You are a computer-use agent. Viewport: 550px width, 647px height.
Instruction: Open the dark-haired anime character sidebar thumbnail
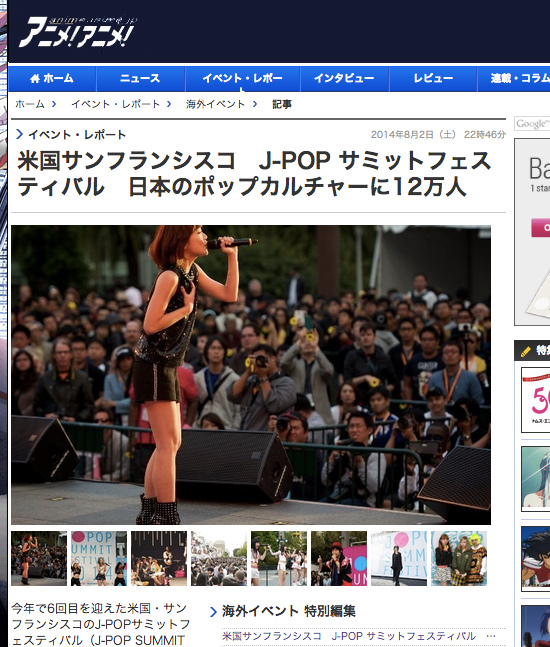[536, 559]
